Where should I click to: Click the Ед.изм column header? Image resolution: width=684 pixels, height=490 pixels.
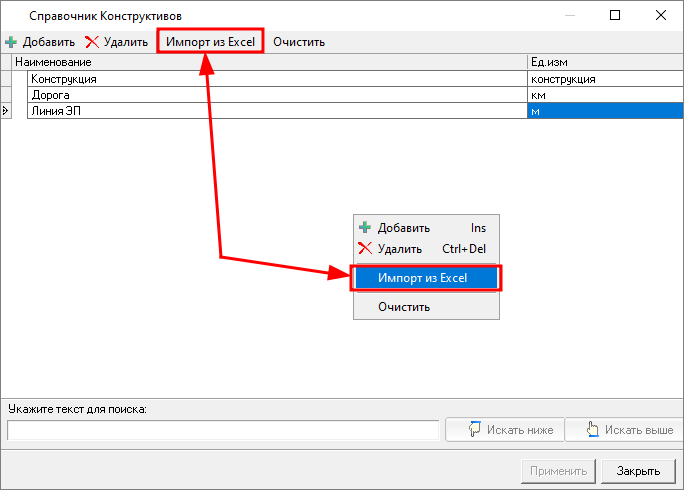pyautogui.click(x=604, y=62)
